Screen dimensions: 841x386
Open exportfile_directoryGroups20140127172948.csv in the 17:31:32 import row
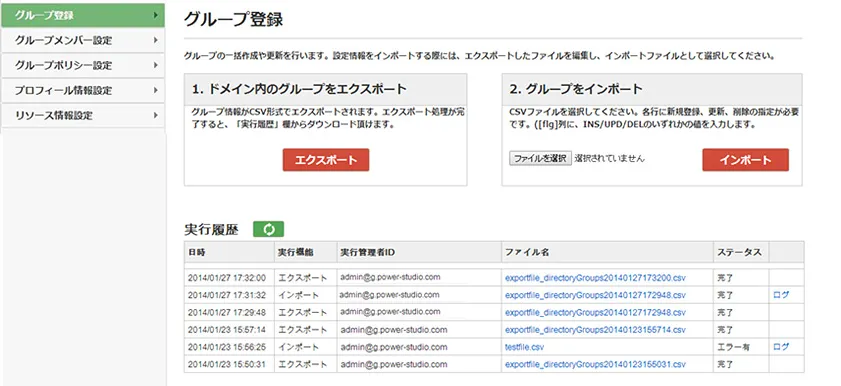pyautogui.click(x=595, y=295)
